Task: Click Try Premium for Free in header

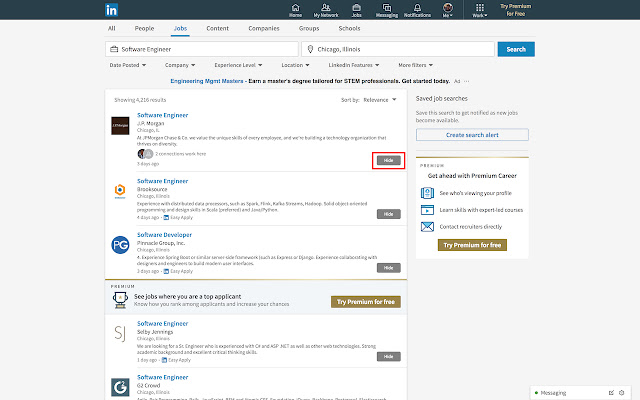Action: pos(516,10)
